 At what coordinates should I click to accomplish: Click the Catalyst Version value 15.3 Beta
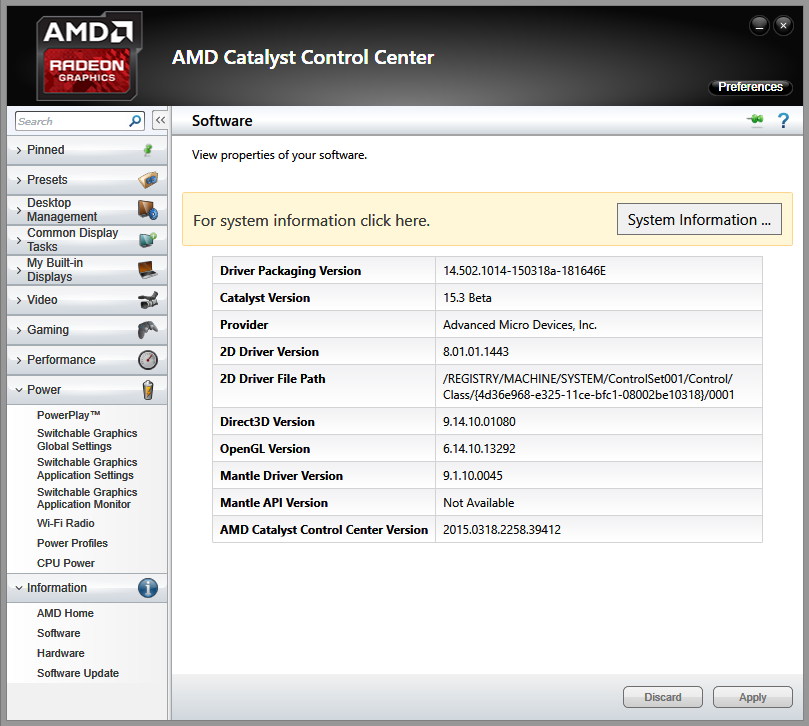[x=467, y=298]
